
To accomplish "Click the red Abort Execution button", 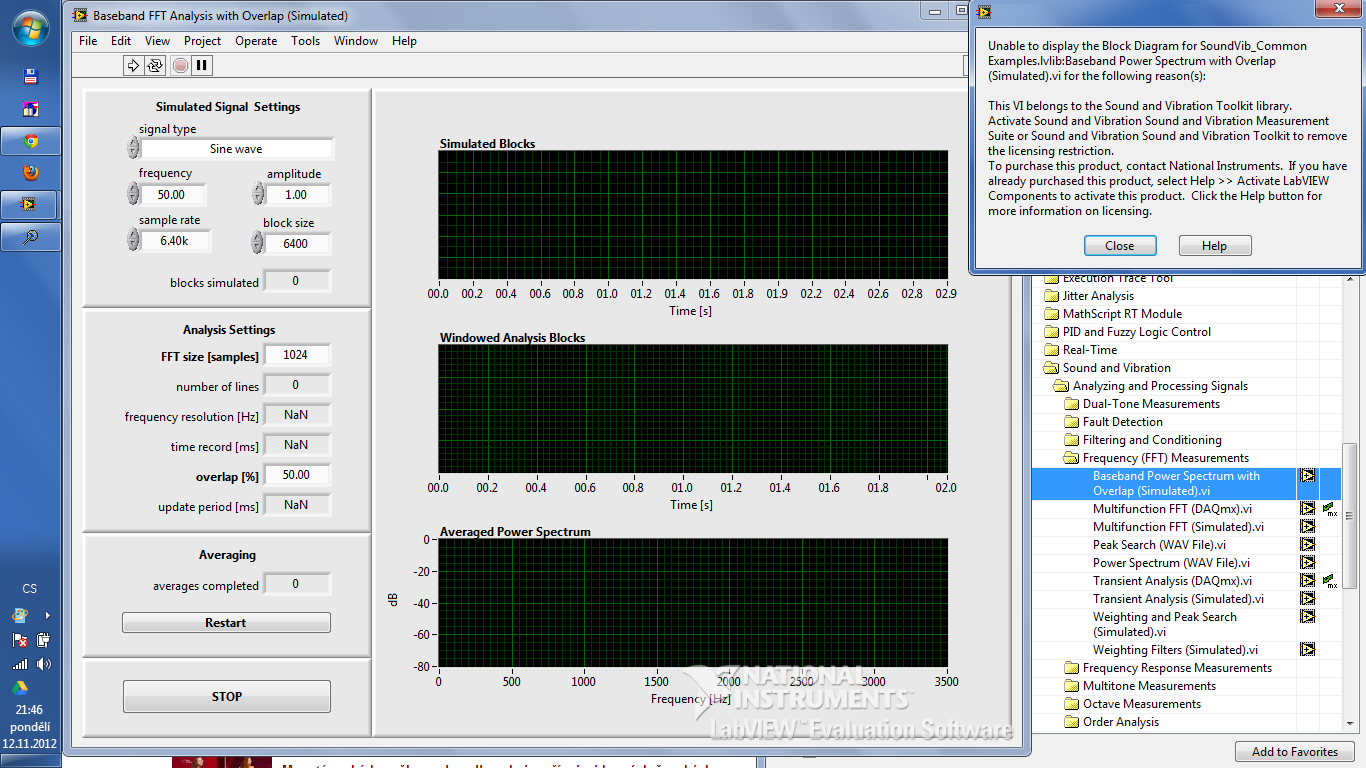I will 180,65.
